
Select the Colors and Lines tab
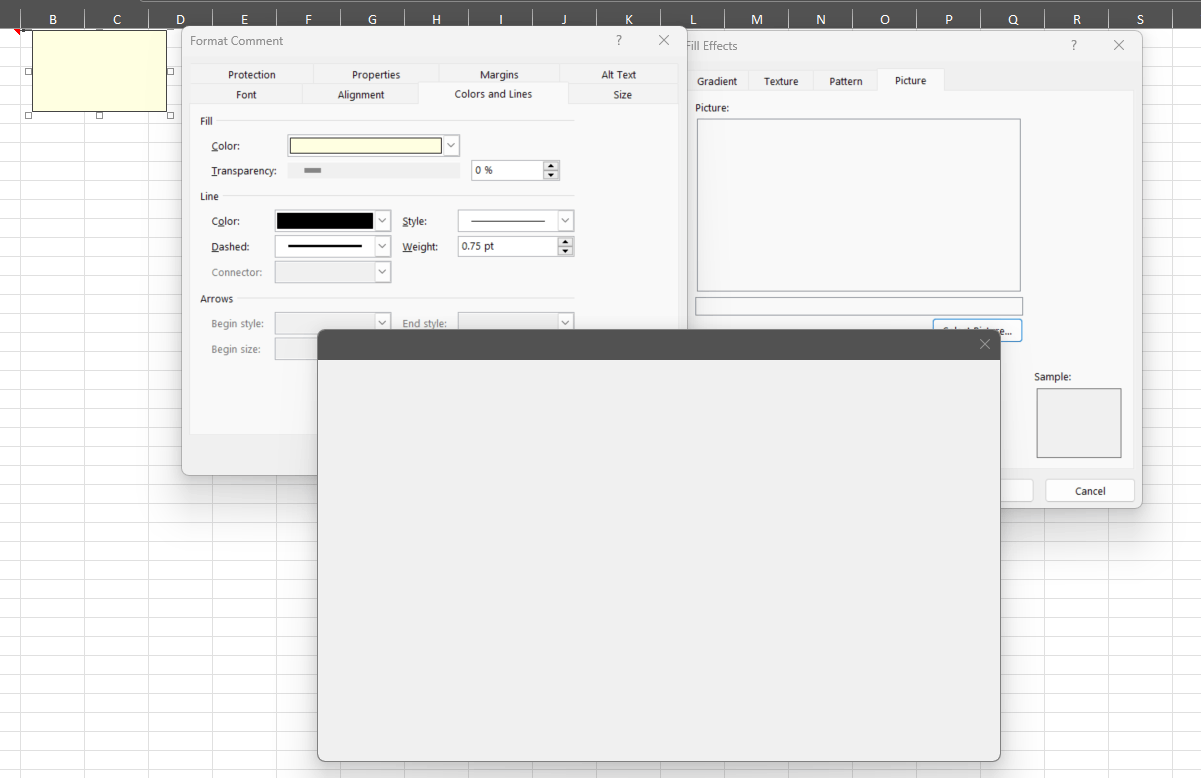pyautogui.click(x=493, y=94)
